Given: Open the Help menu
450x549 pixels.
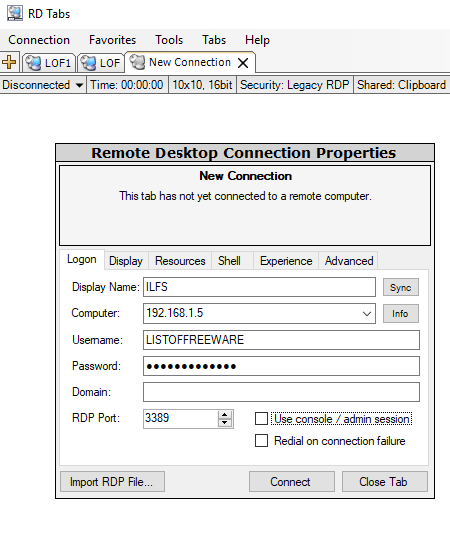Looking at the screenshot, I should coord(257,40).
